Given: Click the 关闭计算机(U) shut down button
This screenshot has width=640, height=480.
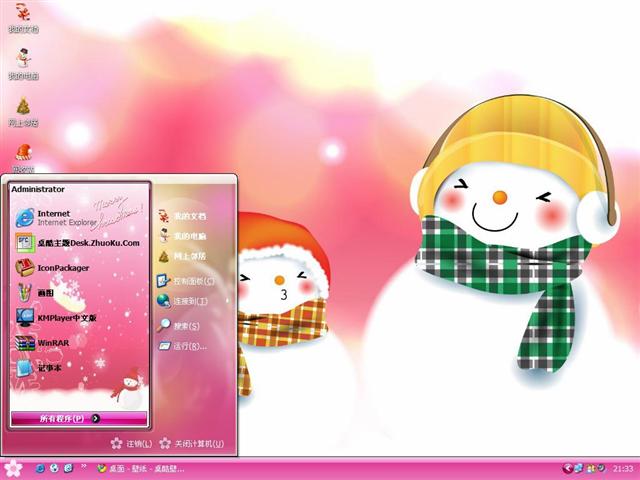Looking at the screenshot, I should [x=191, y=444].
